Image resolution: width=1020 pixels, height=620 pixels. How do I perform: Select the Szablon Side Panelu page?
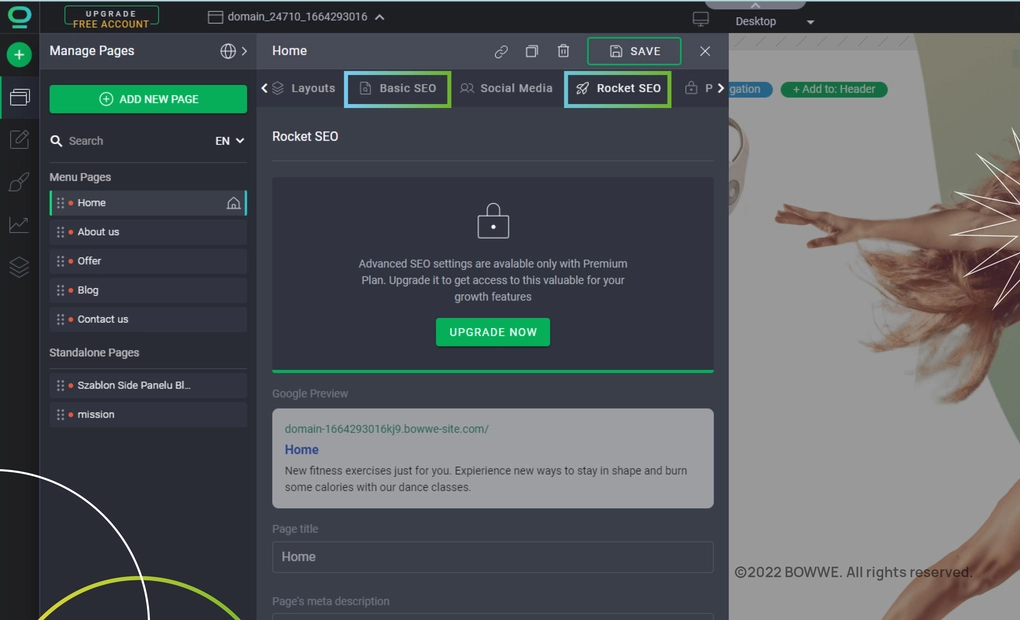(148, 385)
